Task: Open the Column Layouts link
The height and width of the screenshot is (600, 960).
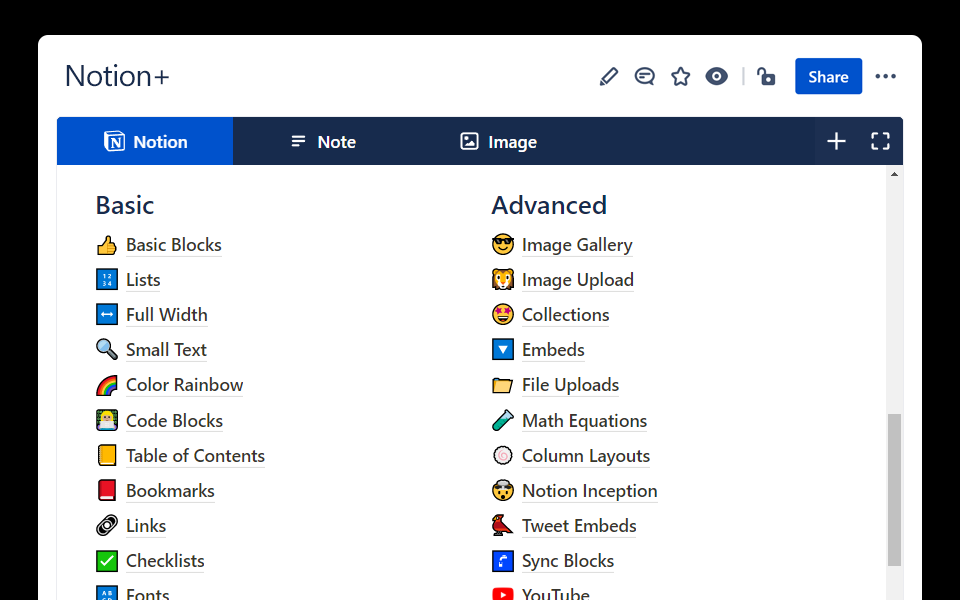Action: coord(586,456)
